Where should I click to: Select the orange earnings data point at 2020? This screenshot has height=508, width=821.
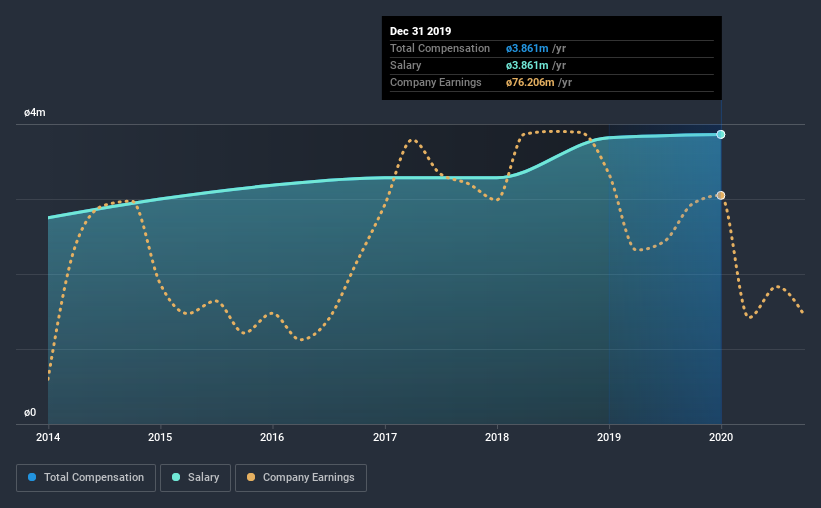(721, 195)
